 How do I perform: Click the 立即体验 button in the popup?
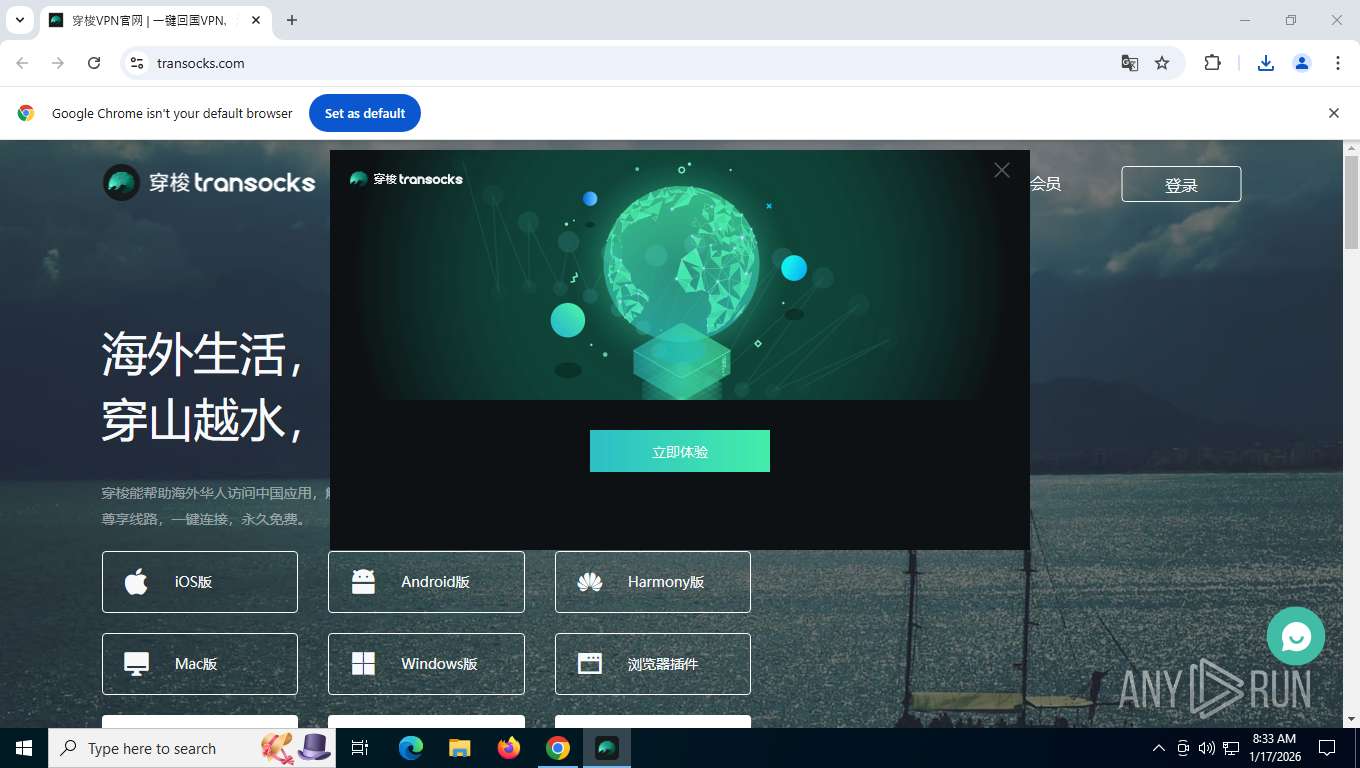680,451
